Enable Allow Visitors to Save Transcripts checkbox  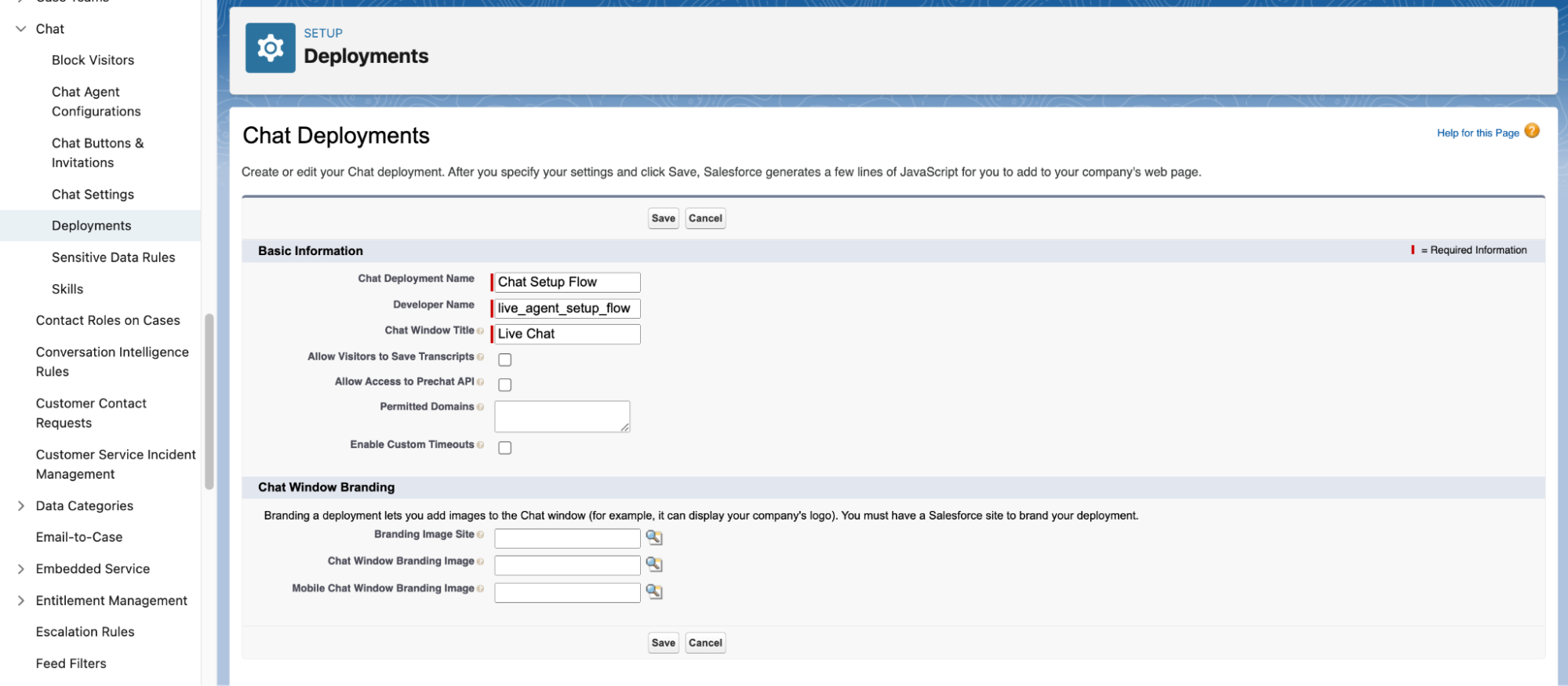[505, 359]
